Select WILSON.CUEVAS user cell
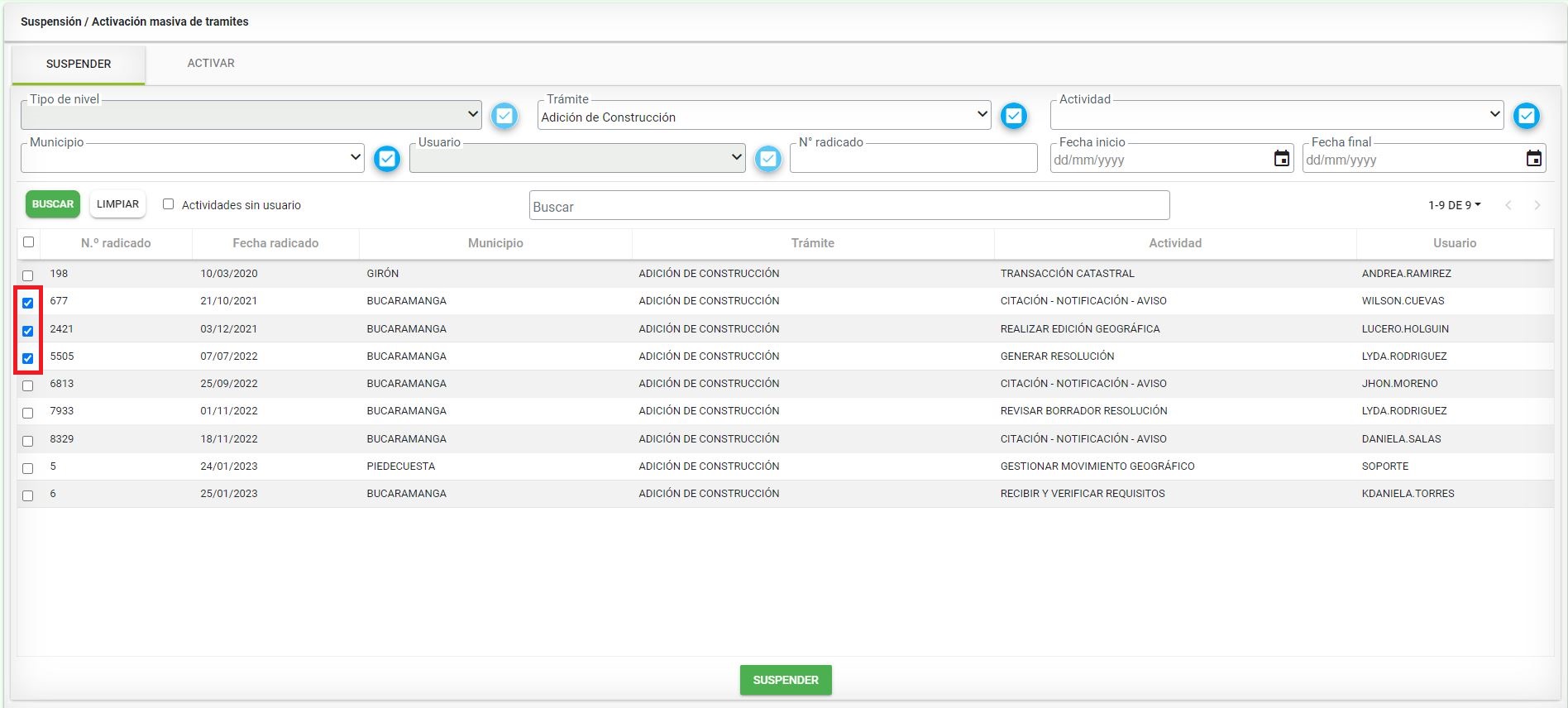This screenshot has width=1568, height=708. point(1403,301)
